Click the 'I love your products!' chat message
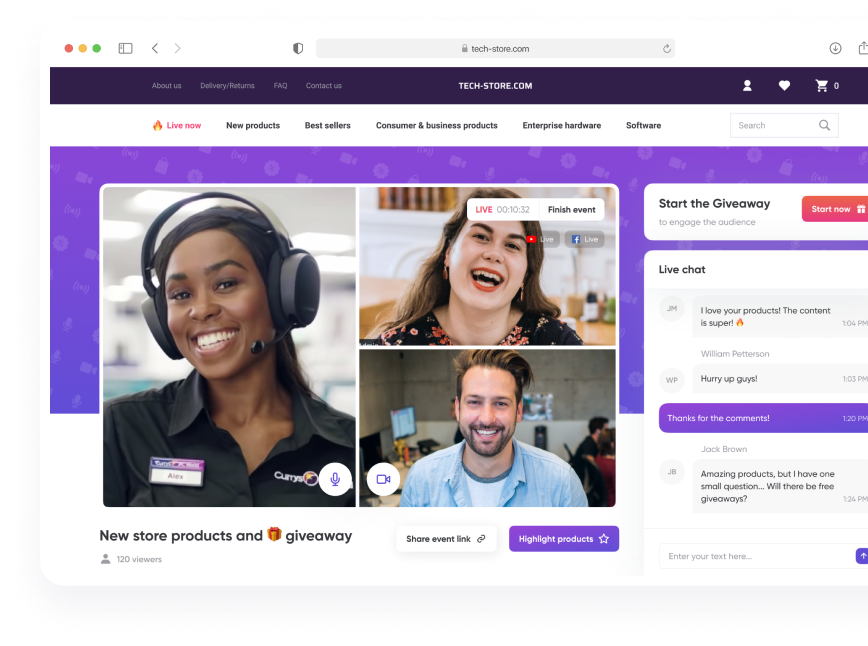The image size is (868, 646). [781, 317]
